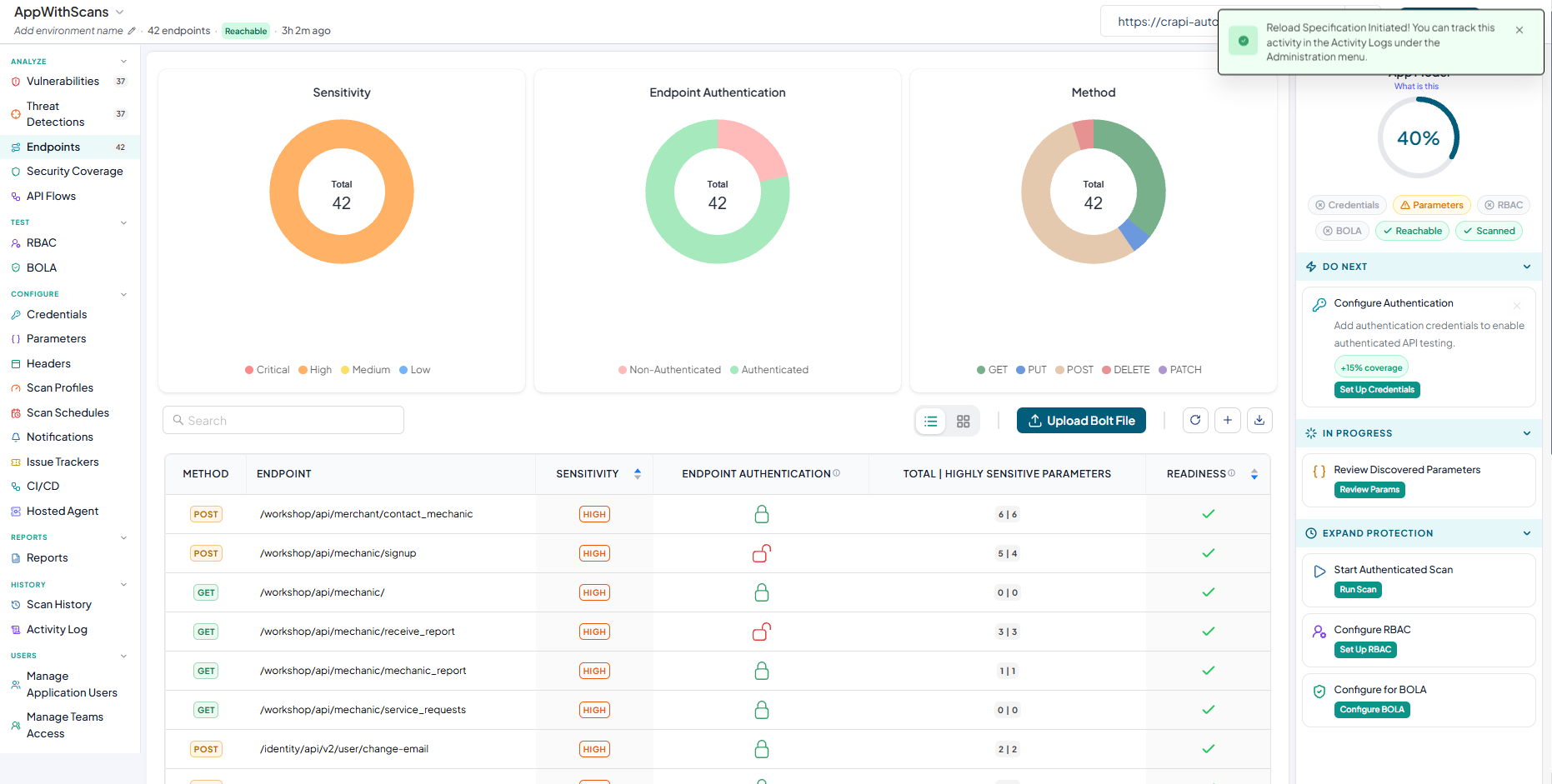Image resolution: width=1552 pixels, height=784 pixels.
Task: Dismiss the Configure Authentication card
Action: coord(1517,306)
